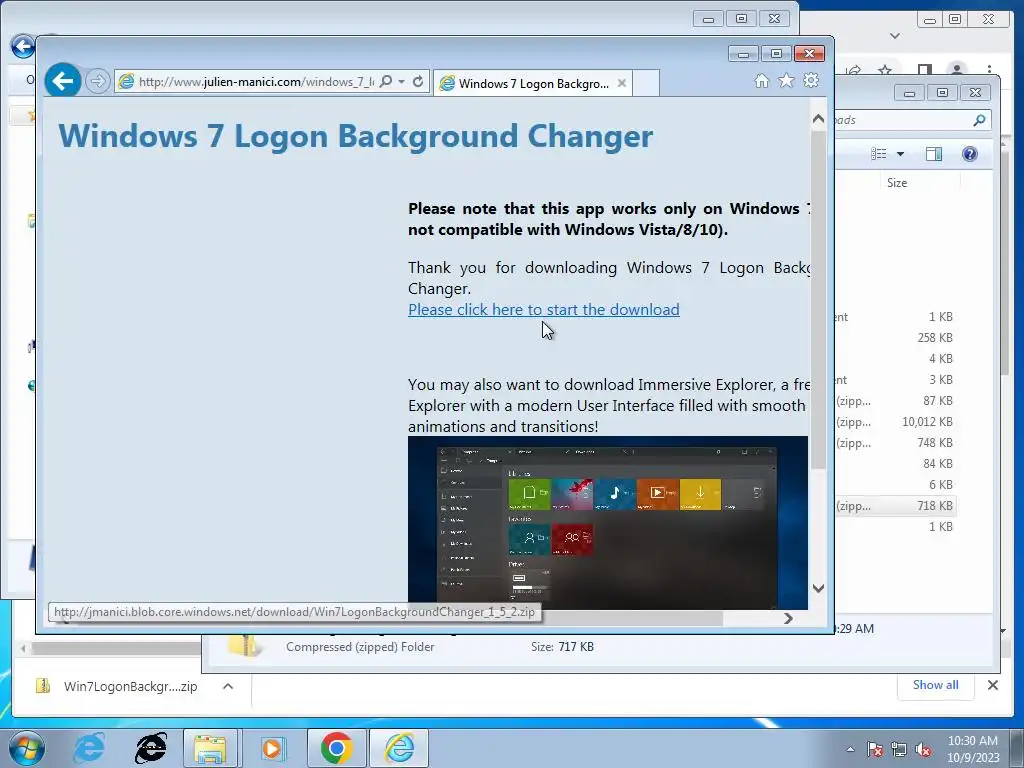Open File Explorer from the taskbar
This screenshot has height=768, width=1024.
tap(210, 748)
